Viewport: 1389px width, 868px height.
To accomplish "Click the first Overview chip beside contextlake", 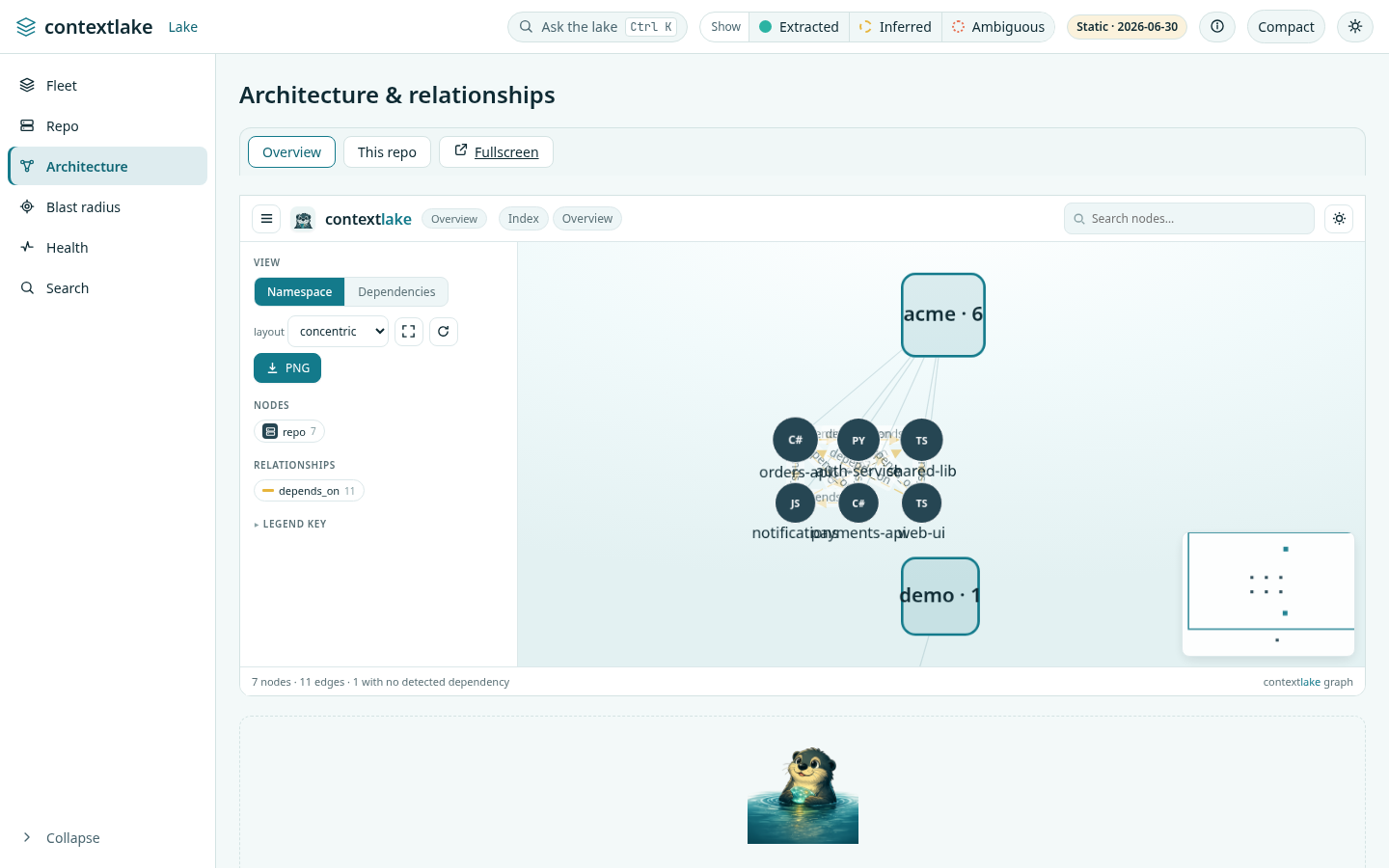I will point(454,219).
